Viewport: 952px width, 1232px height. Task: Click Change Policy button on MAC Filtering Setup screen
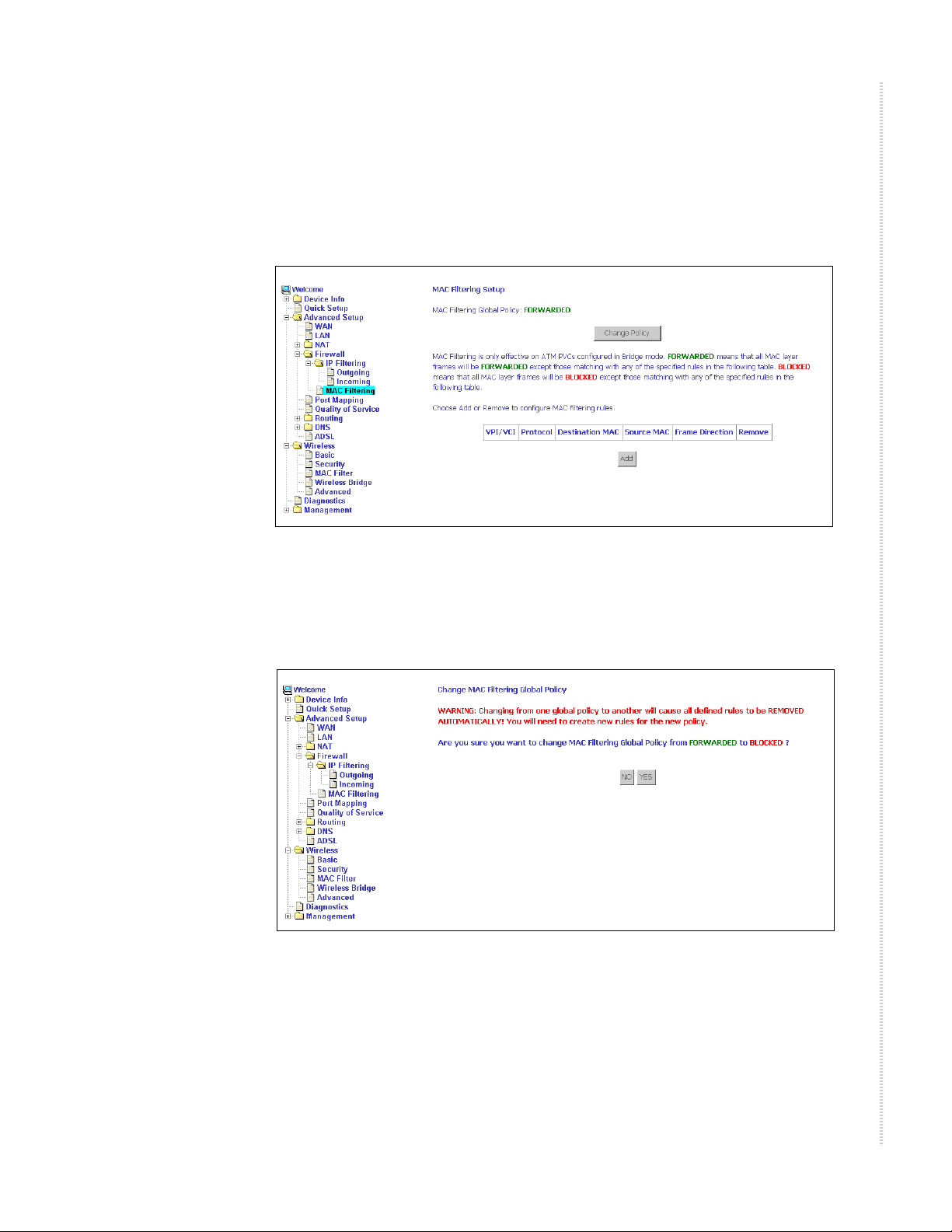627,333
